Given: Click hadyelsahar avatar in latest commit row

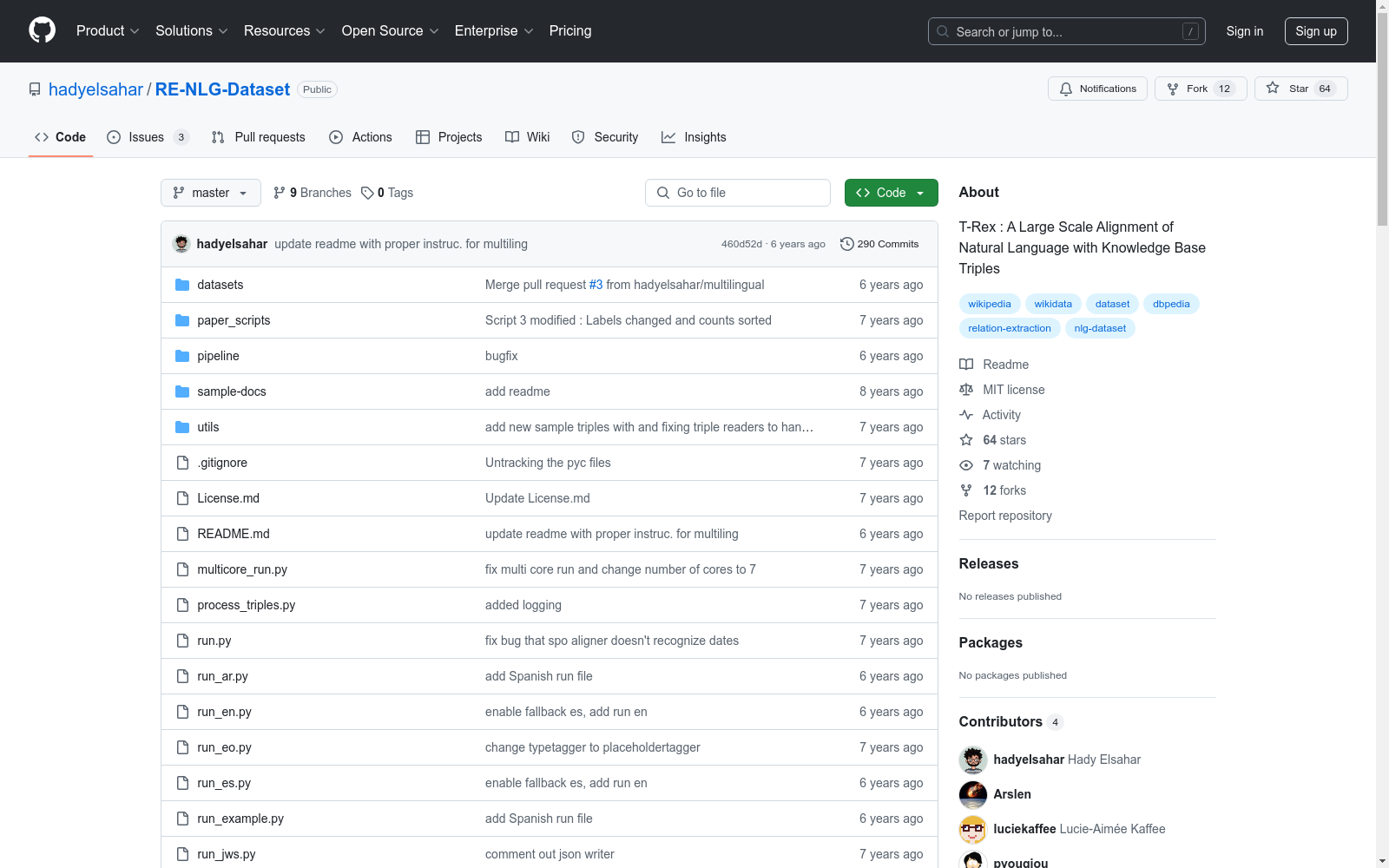Looking at the screenshot, I should pos(181,244).
